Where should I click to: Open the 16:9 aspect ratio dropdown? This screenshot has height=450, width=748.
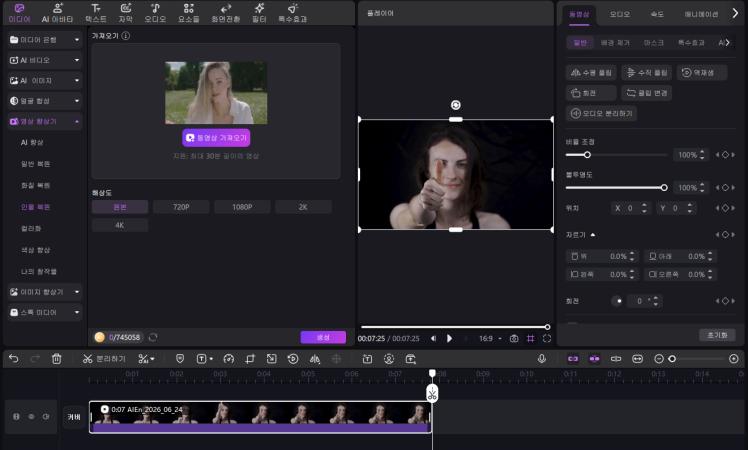tap(490, 338)
